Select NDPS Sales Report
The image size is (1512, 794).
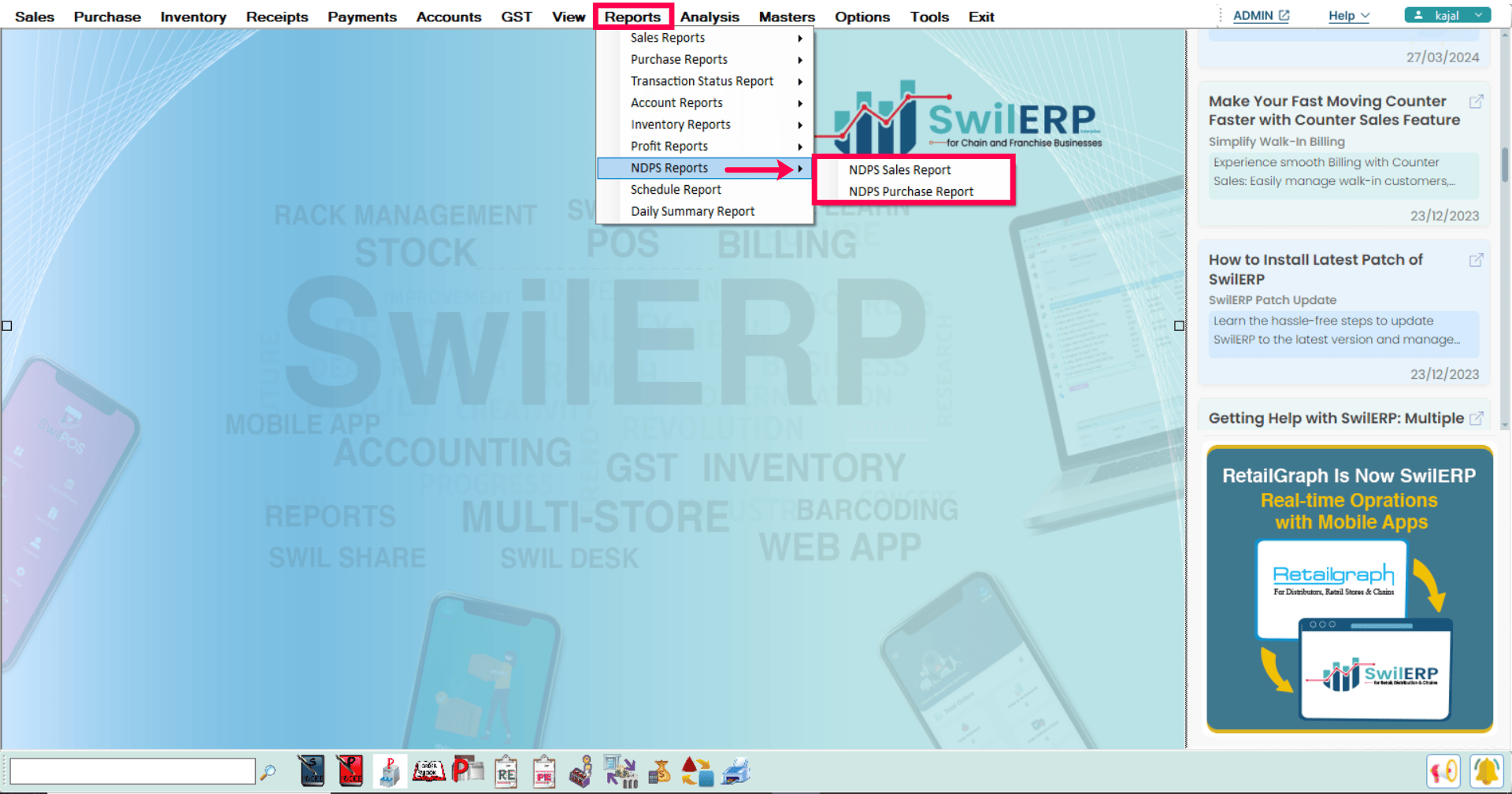coord(899,170)
